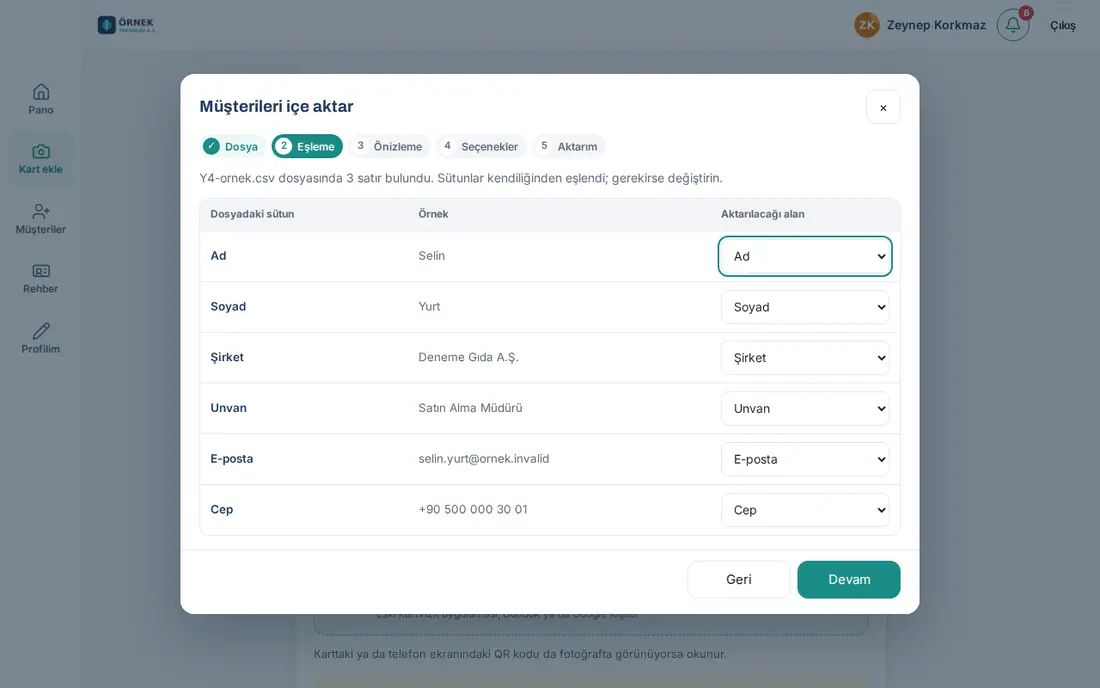Open Müşteriler from the sidebar

[x=41, y=219]
